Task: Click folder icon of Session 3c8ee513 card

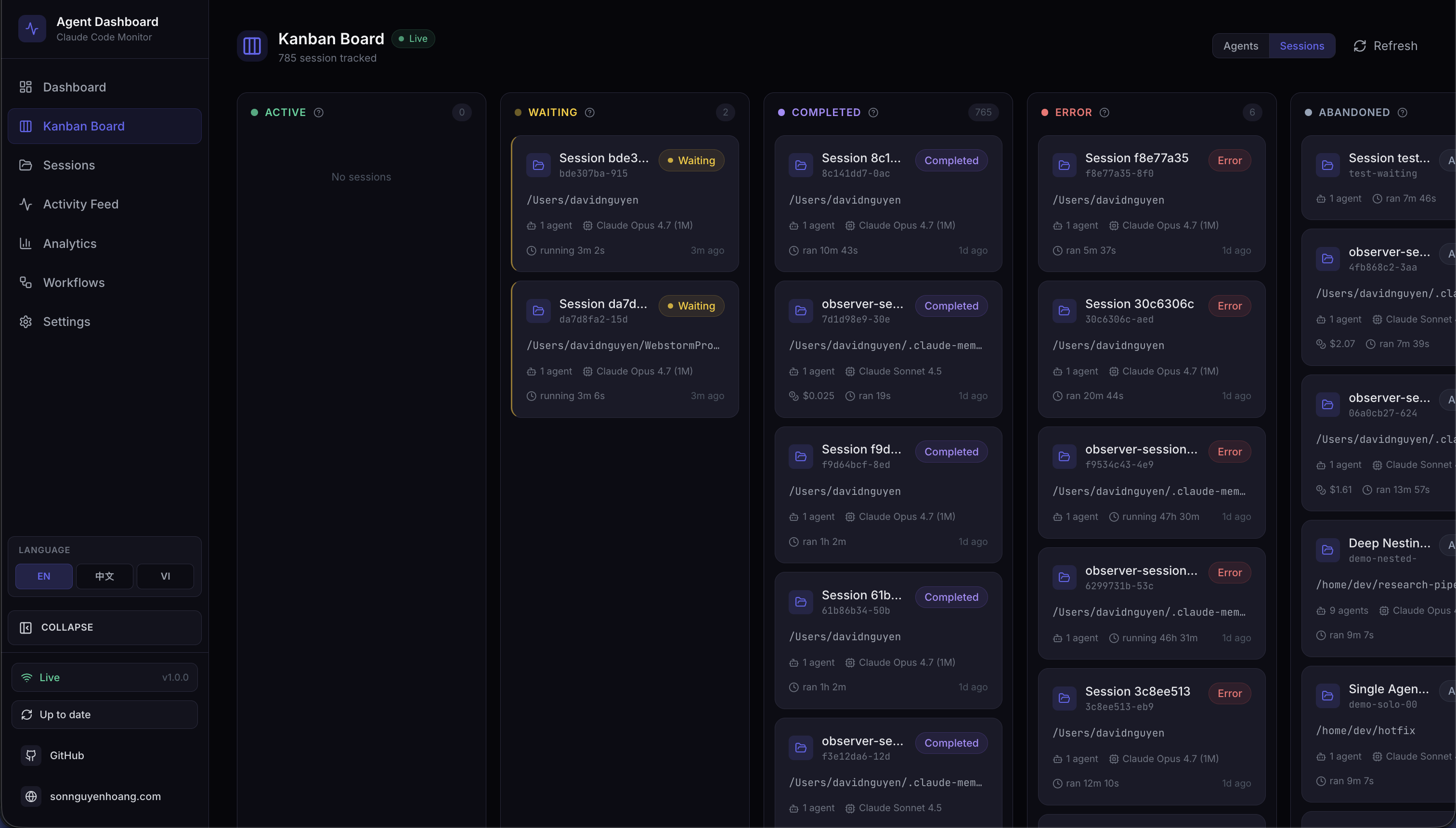Action: point(1064,699)
